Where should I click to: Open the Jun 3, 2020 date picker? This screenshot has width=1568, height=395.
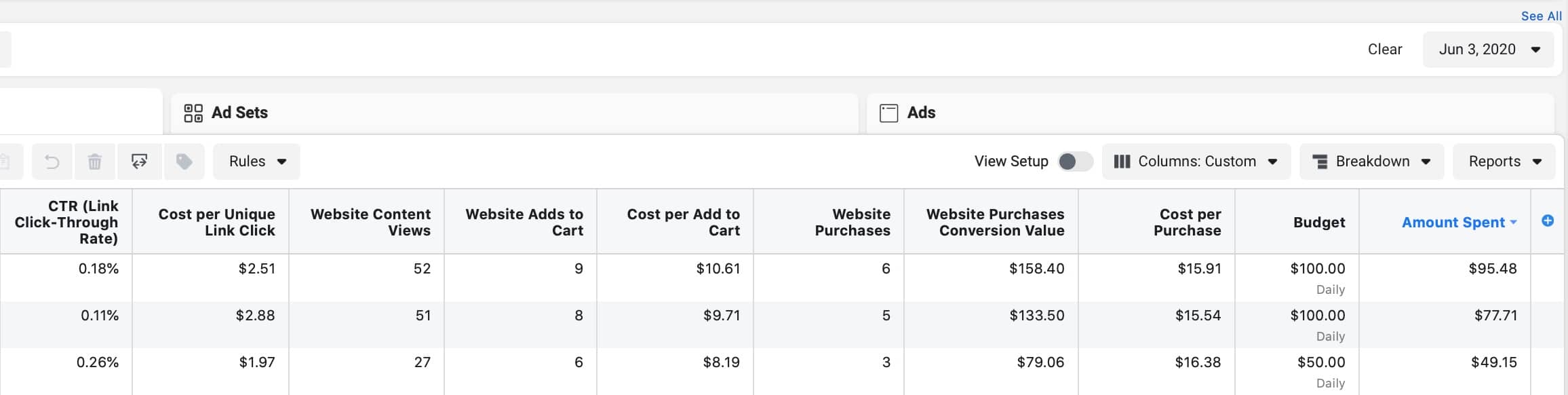[1488, 50]
